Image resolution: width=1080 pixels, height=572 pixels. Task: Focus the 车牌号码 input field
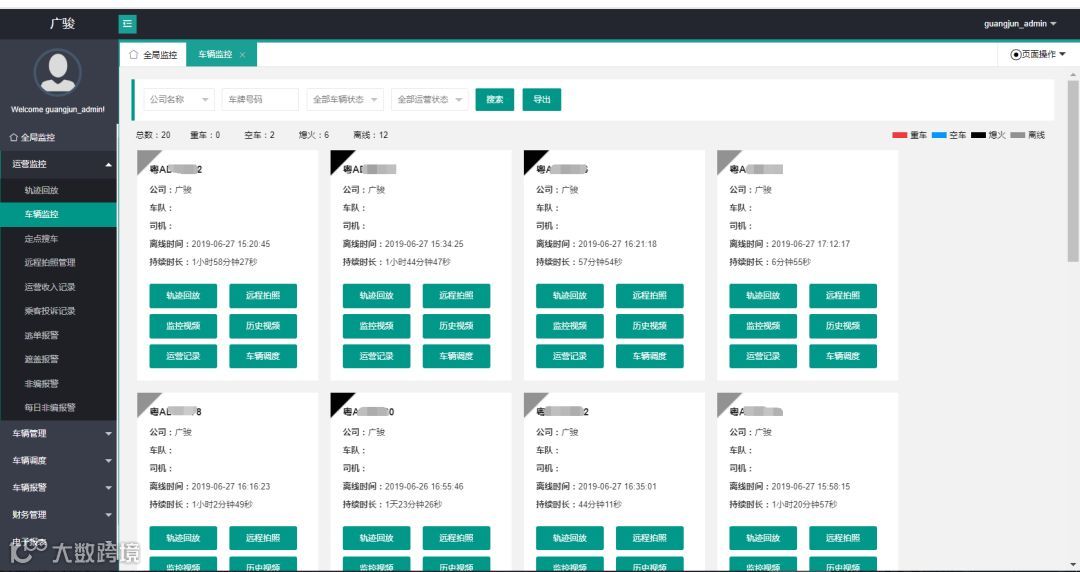pos(260,99)
